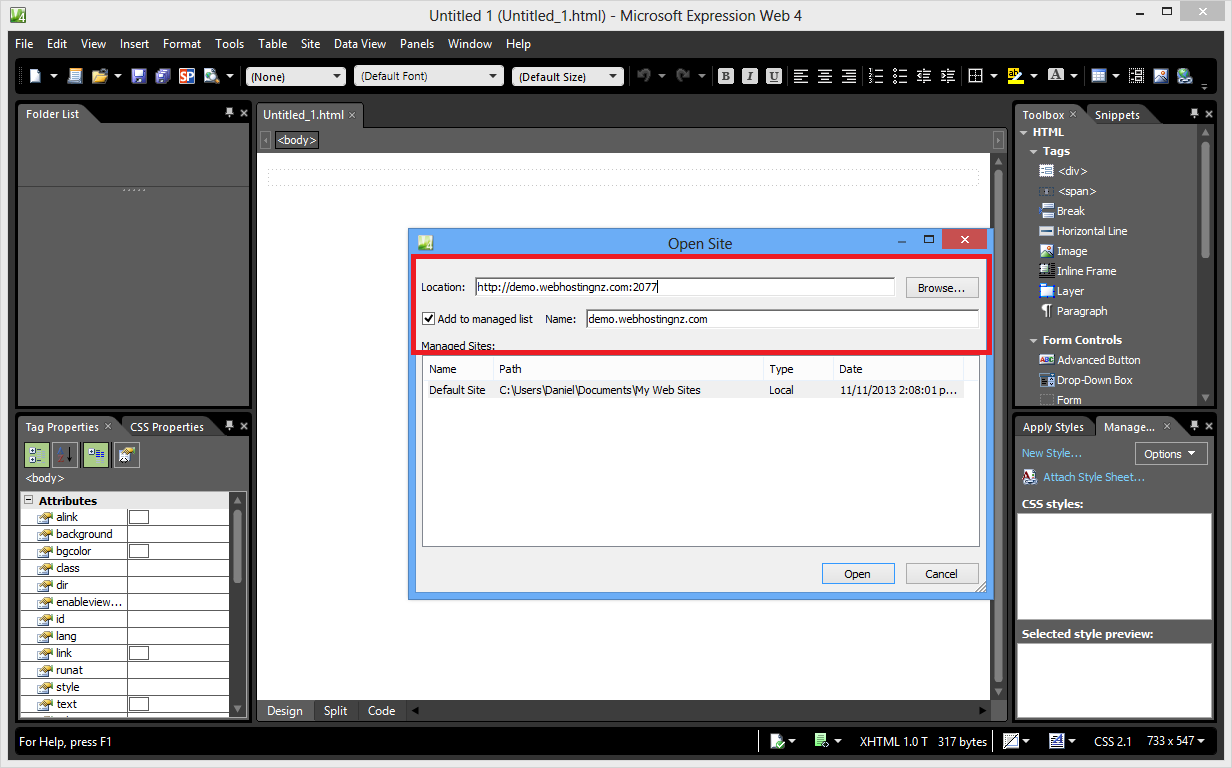This screenshot has width=1232, height=768.
Task: Click the Bold formatting icon
Action: click(726, 76)
